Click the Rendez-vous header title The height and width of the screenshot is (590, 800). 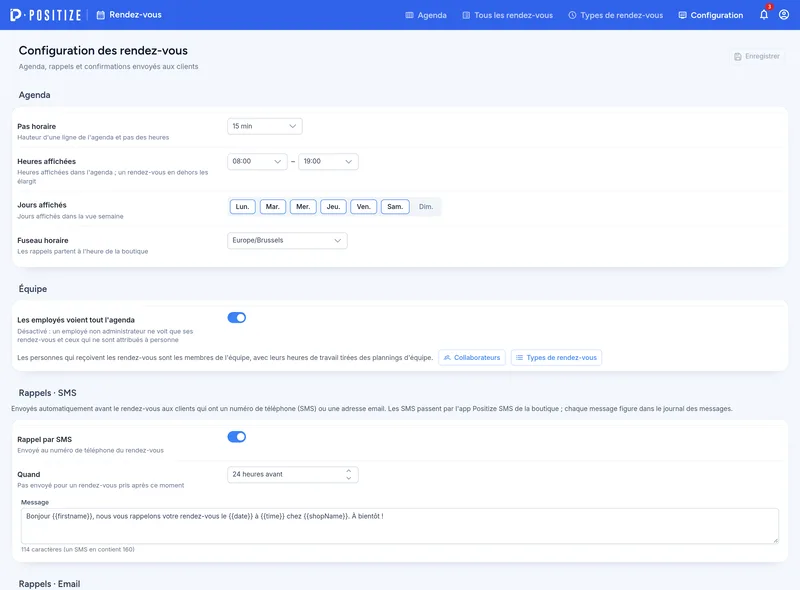135,15
